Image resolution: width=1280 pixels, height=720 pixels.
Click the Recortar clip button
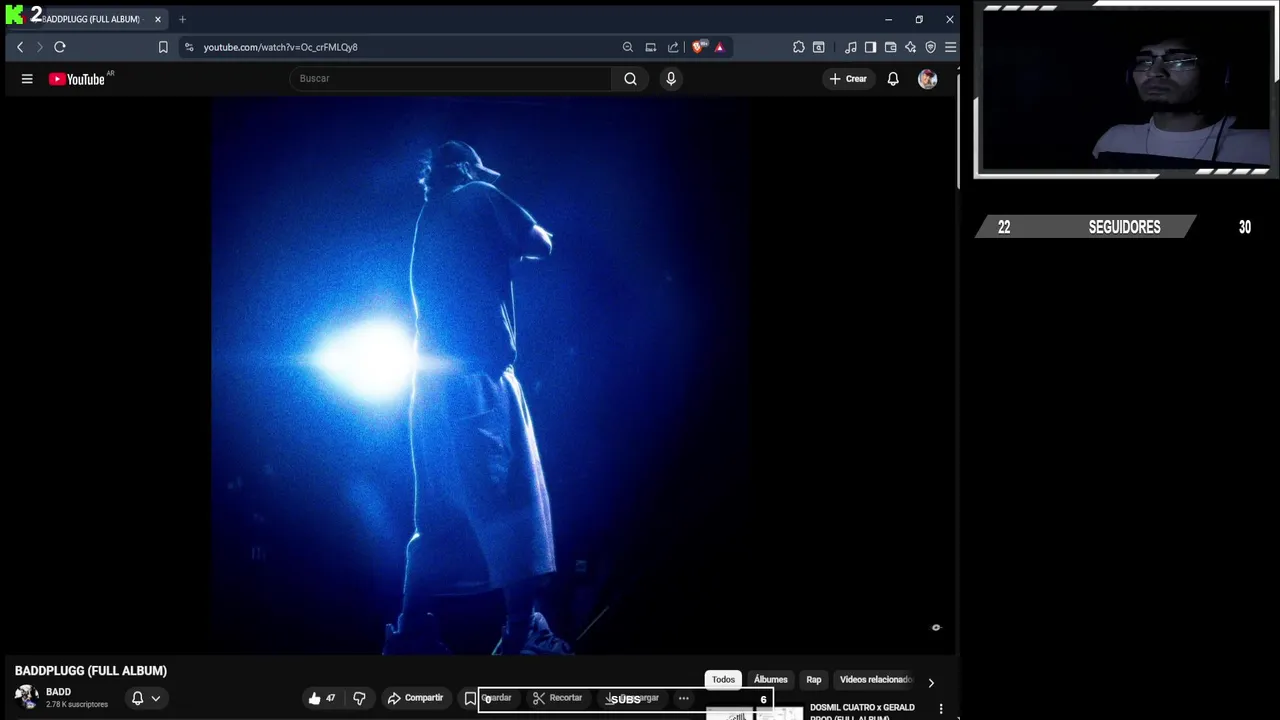[558, 698]
